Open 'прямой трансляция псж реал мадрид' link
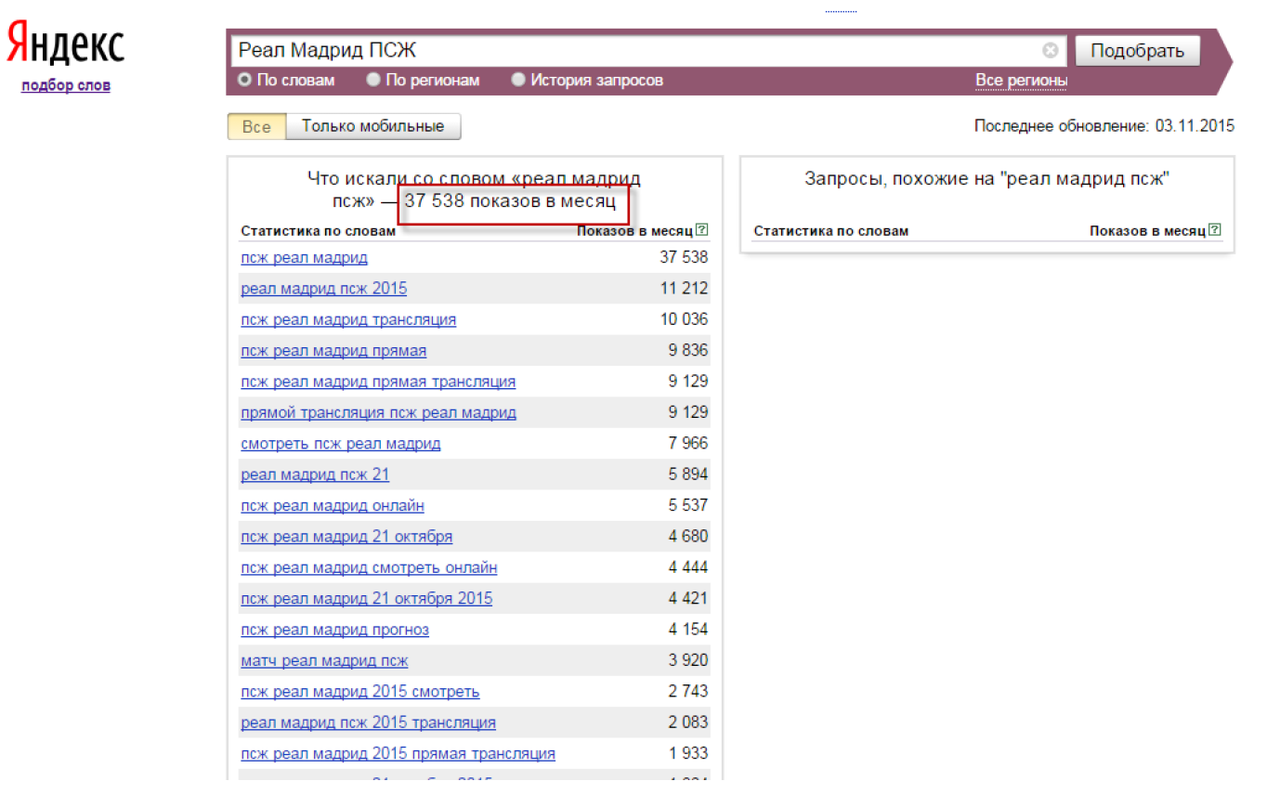This screenshot has height=792, width=1280. tap(378, 412)
